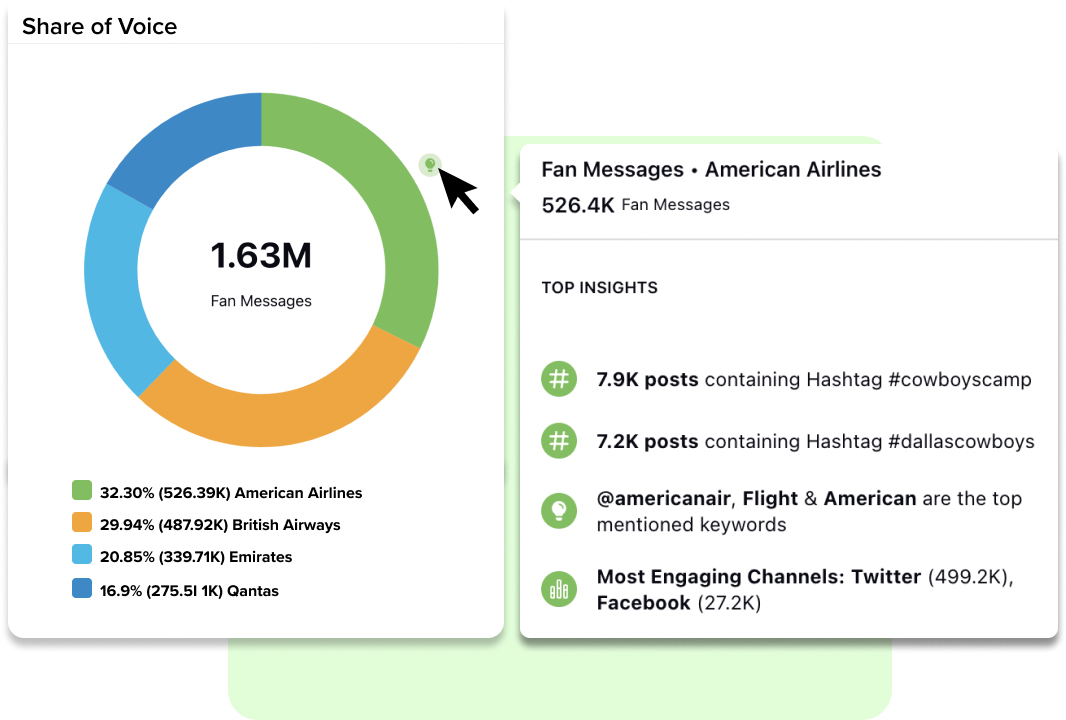
Task: Click the '1.63M' total in the donut center
Action: click(x=261, y=256)
